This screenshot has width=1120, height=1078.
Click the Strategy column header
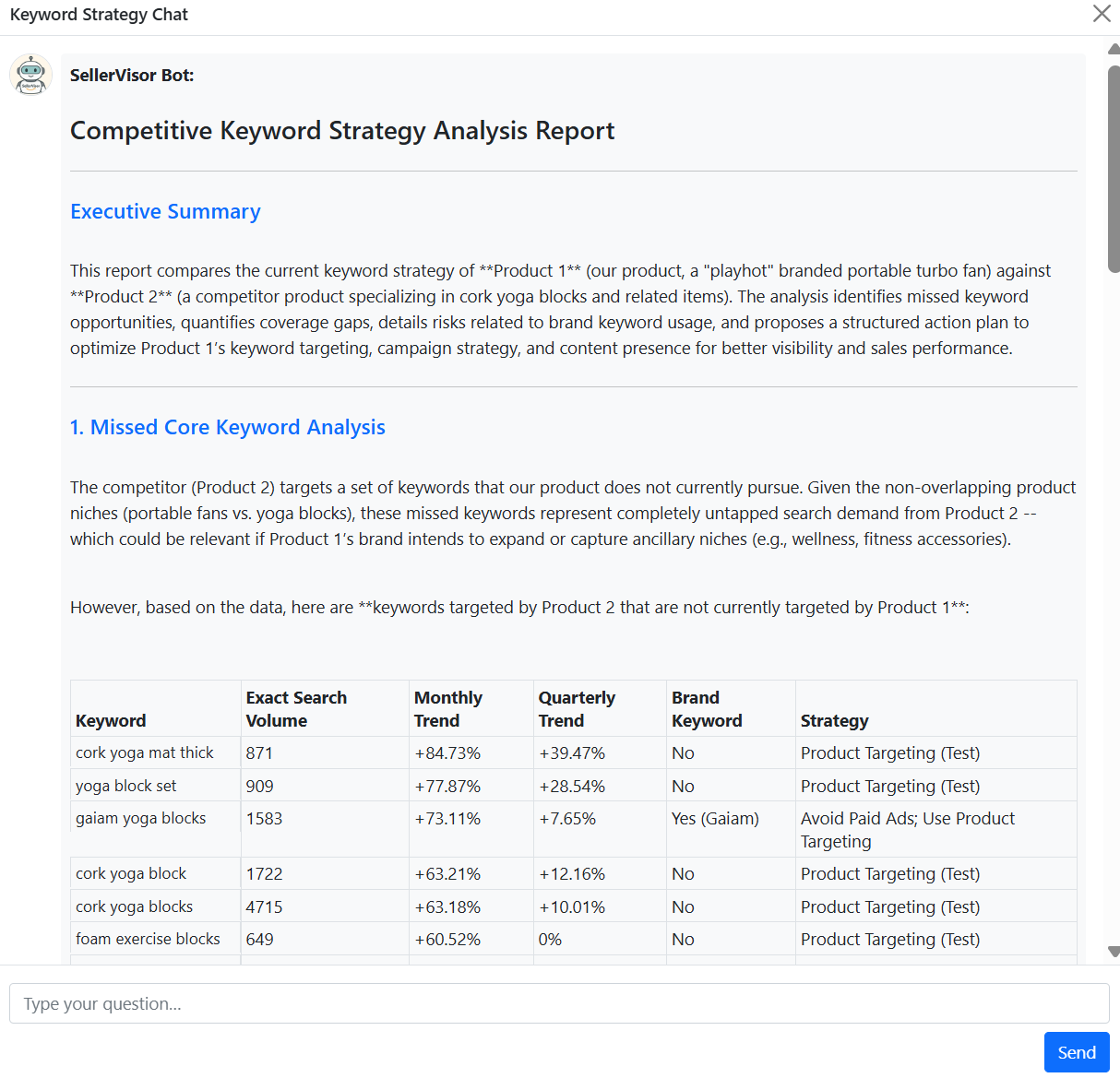(x=936, y=708)
